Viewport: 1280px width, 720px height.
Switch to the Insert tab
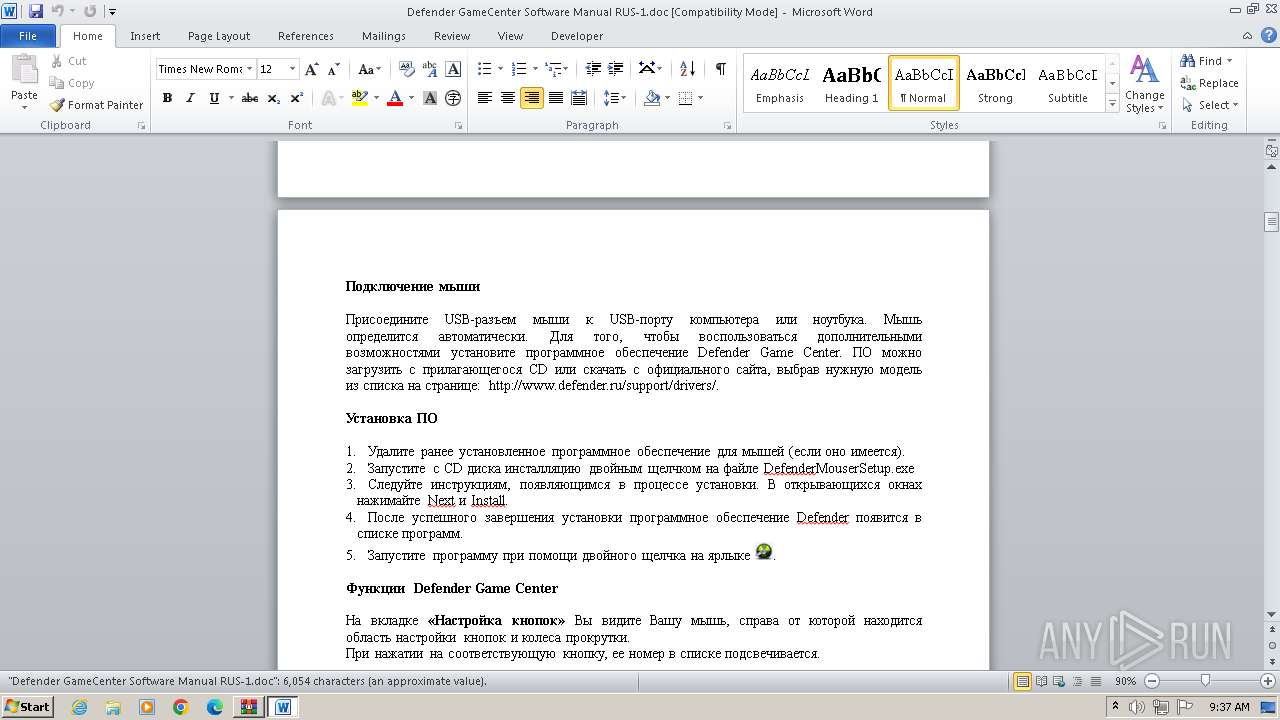point(145,36)
